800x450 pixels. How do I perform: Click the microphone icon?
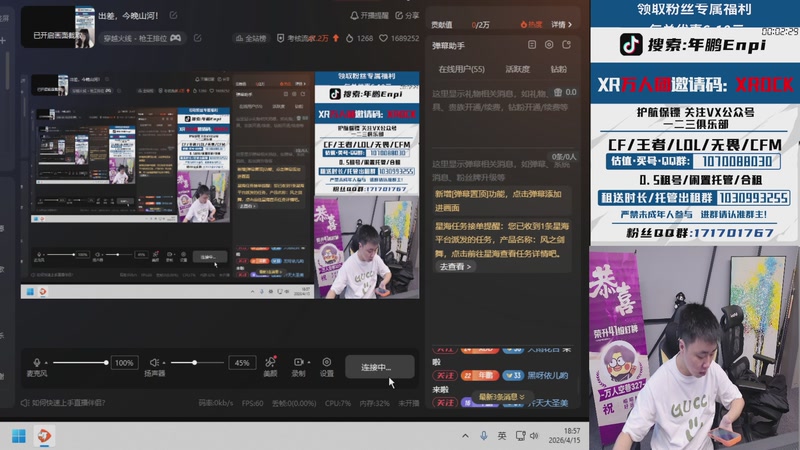[37, 362]
